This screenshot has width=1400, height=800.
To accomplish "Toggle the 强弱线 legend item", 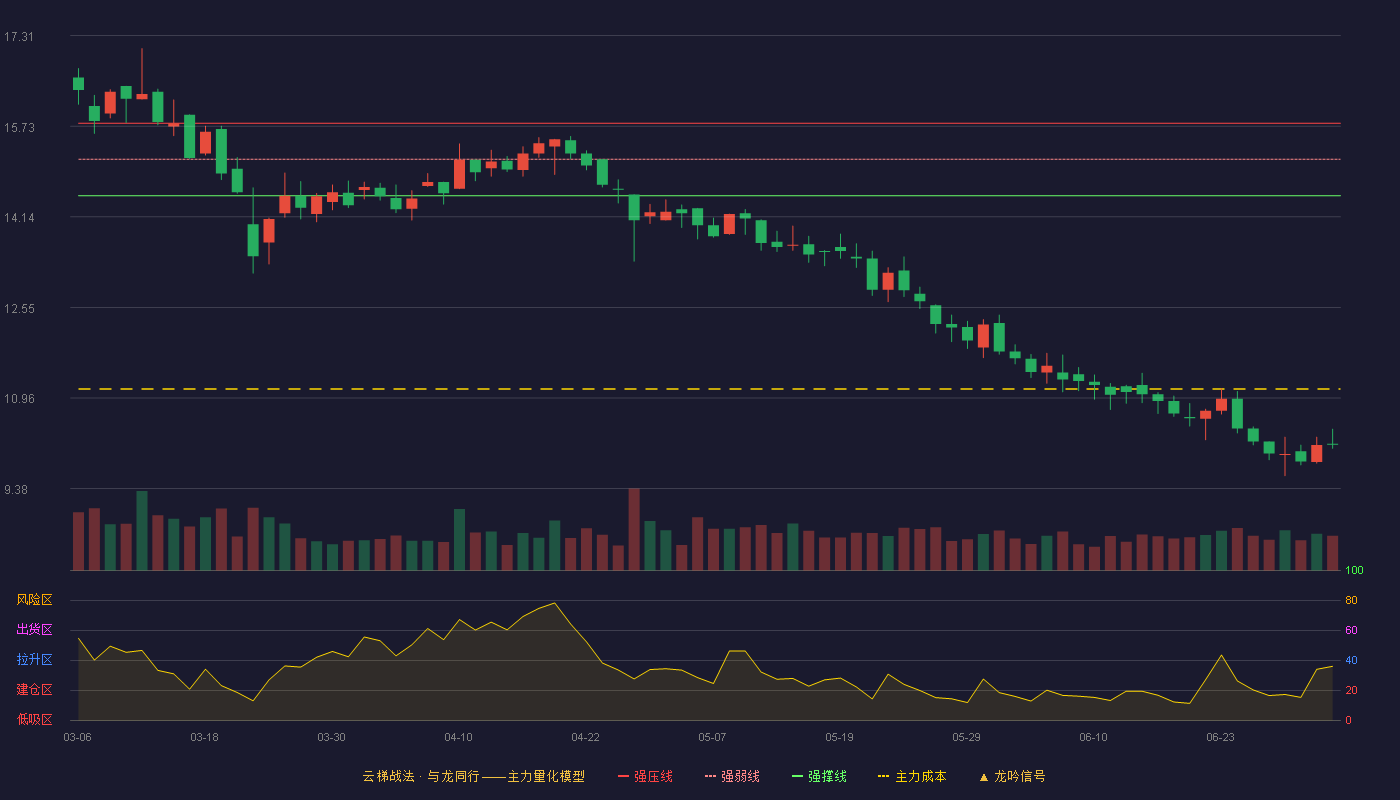I will (x=732, y=776).
